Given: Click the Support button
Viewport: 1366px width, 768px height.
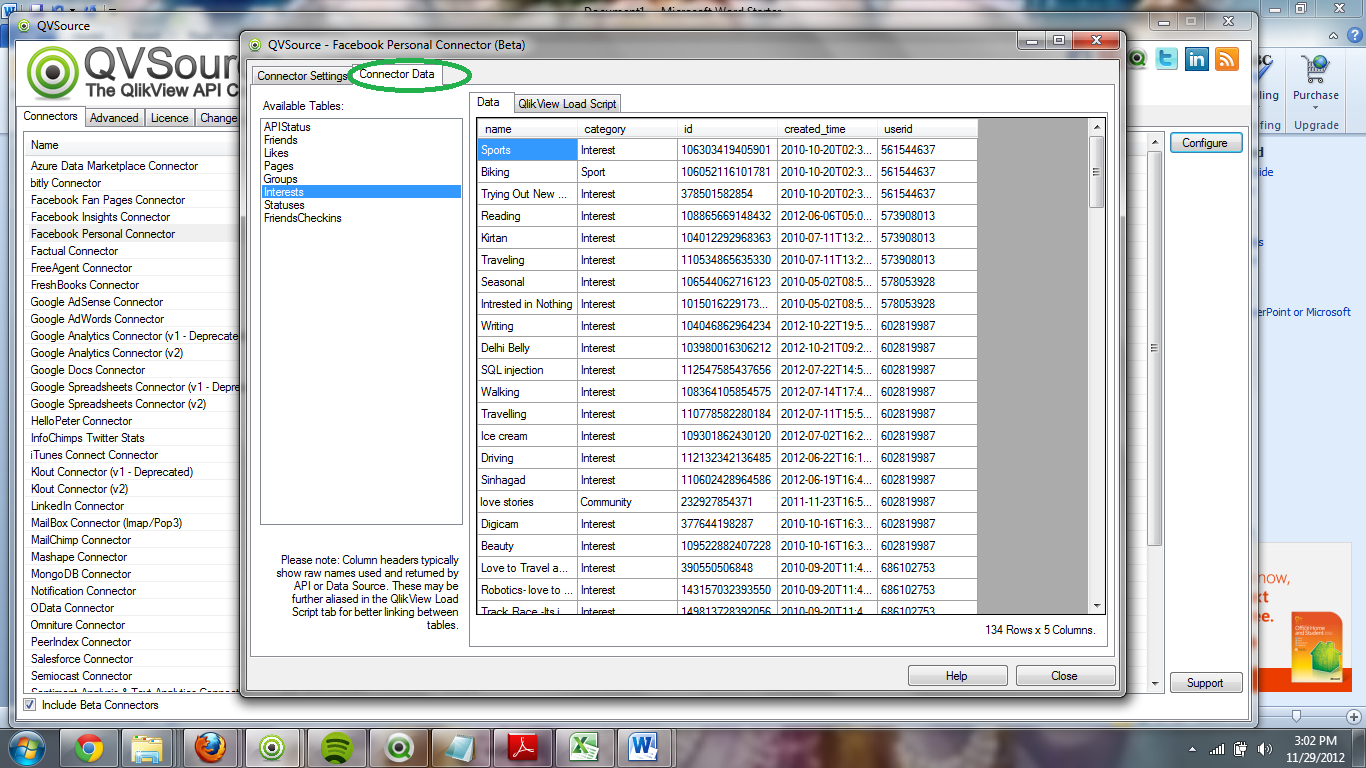Looking at the screenshot, I should coord(1205,683).
